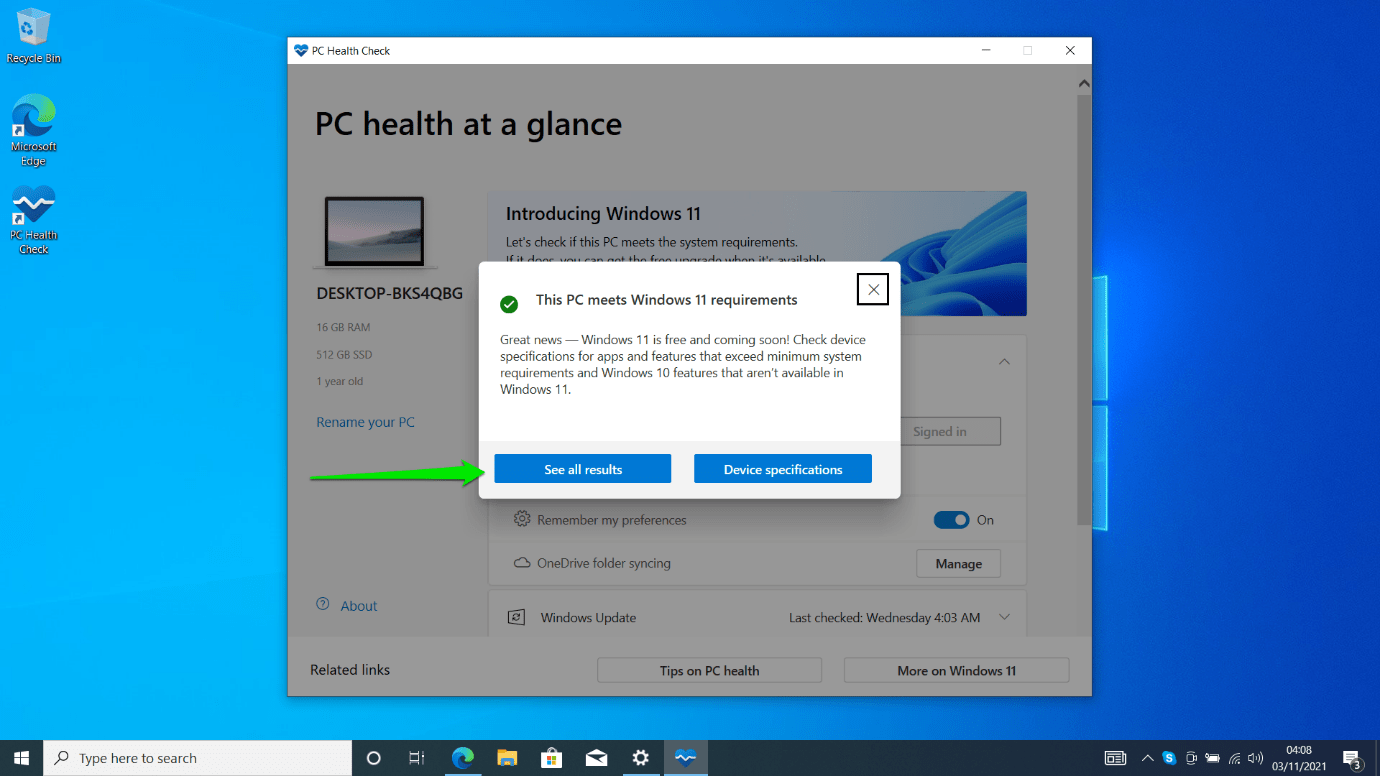Image resolution: width=1380 pixels, height=776 pixels.
Task: Click the OneDrive cloud icon
Action: 522,563
